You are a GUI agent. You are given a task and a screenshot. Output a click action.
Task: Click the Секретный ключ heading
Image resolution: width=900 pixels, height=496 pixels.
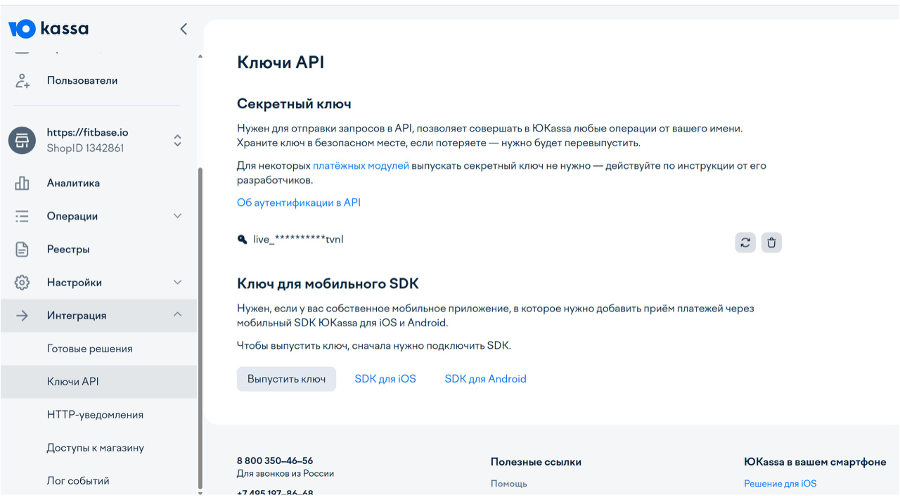(x=294, y=104)
